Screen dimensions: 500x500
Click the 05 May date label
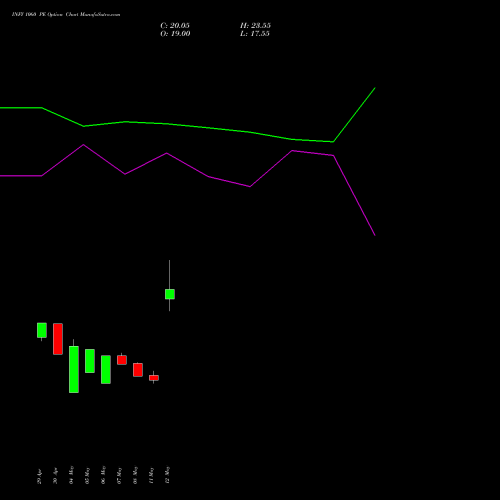click(87, 475)
